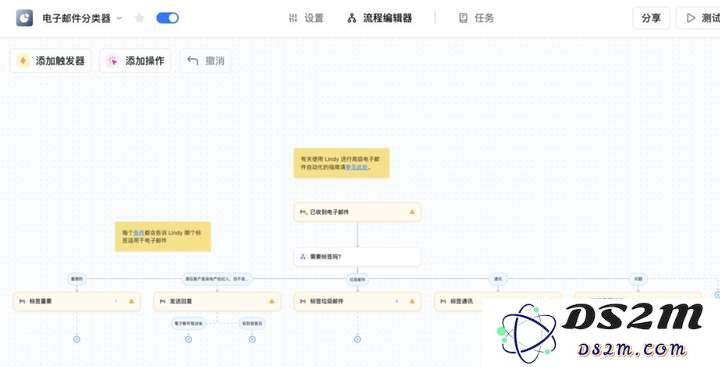Switch to the 流程编辑器 tab

click(x=380, y=18)
